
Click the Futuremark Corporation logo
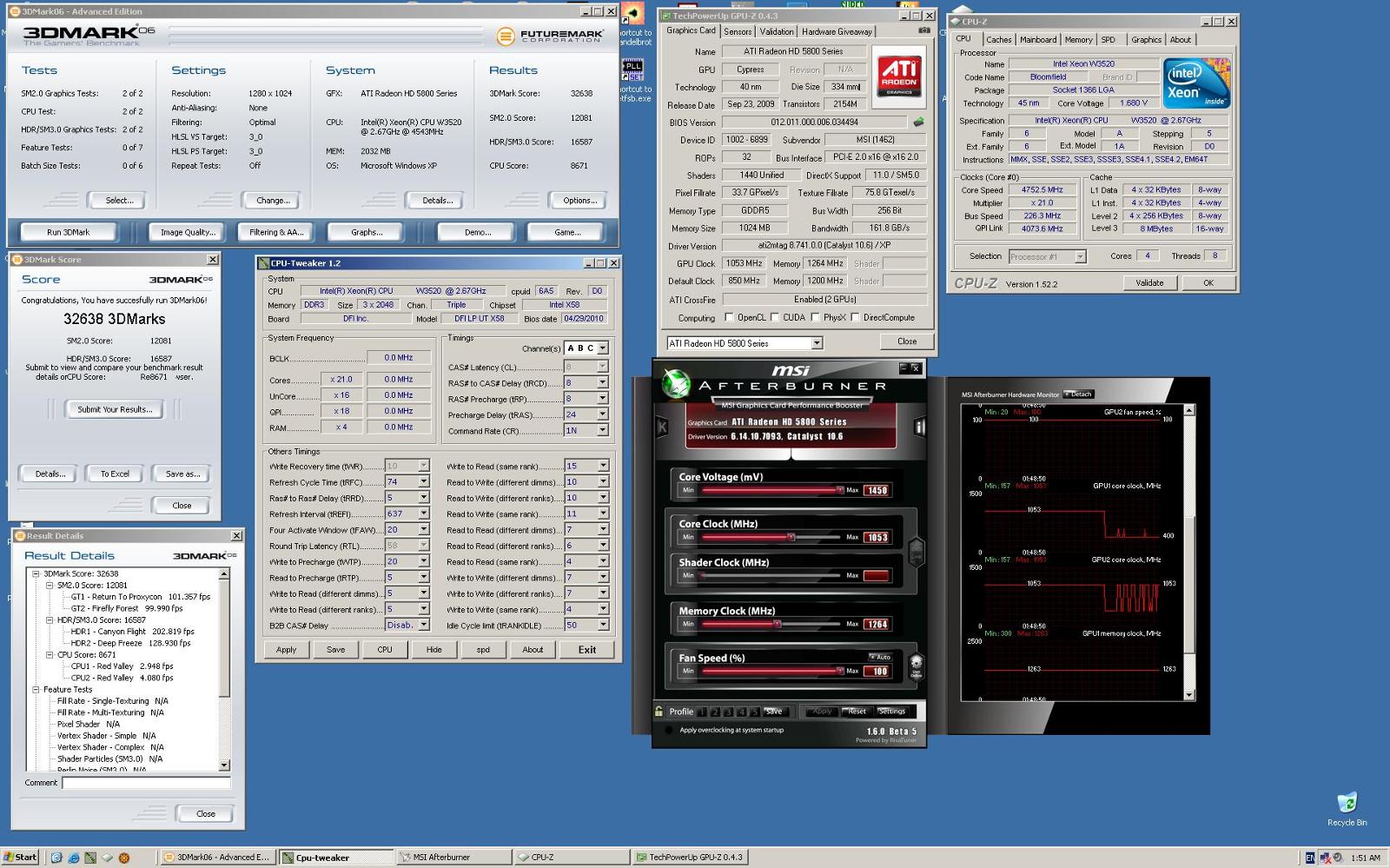tap(550, 36)
